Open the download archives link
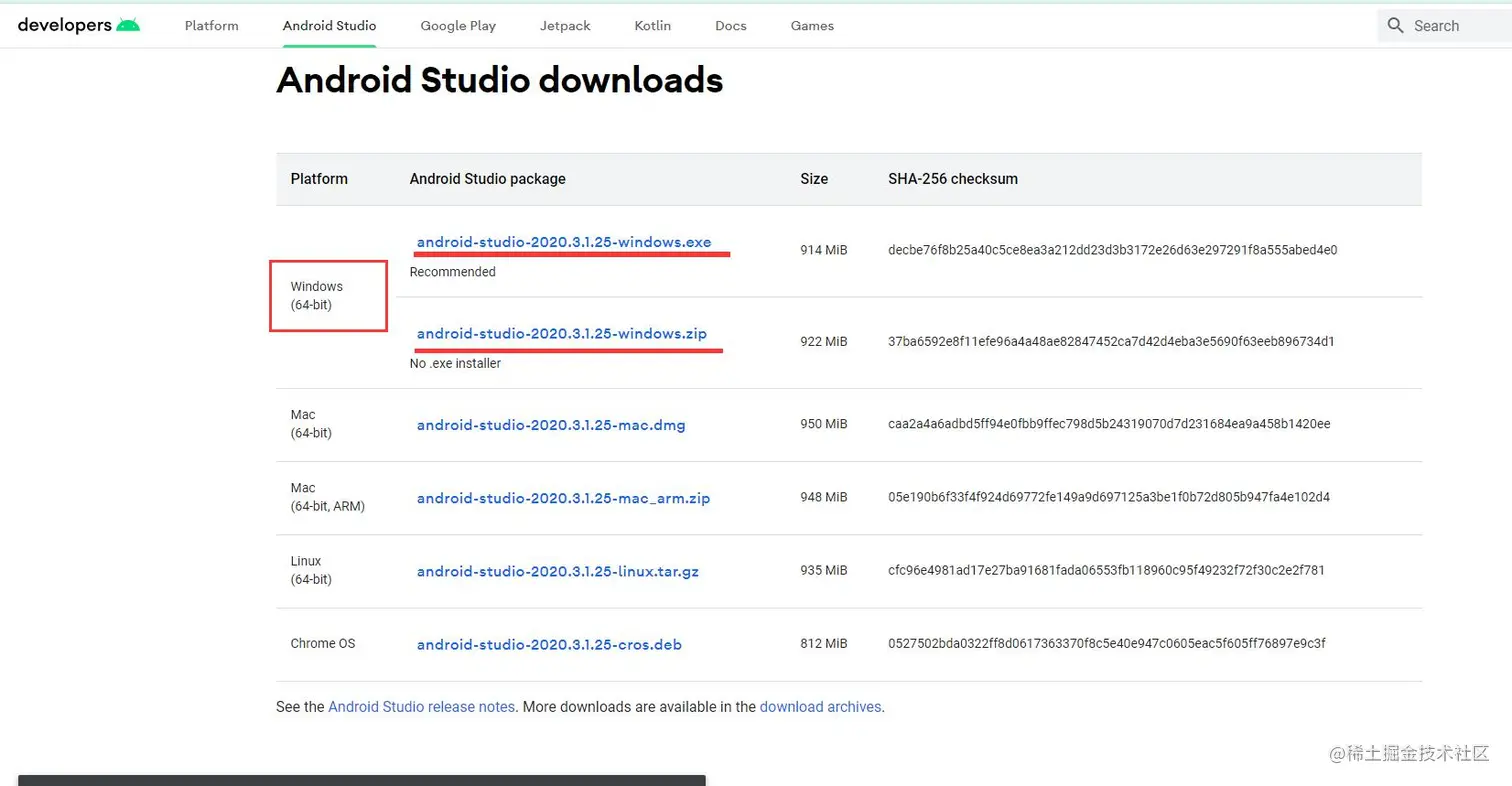Viewport: 1512px width, 786px height. tap(820, 707)
